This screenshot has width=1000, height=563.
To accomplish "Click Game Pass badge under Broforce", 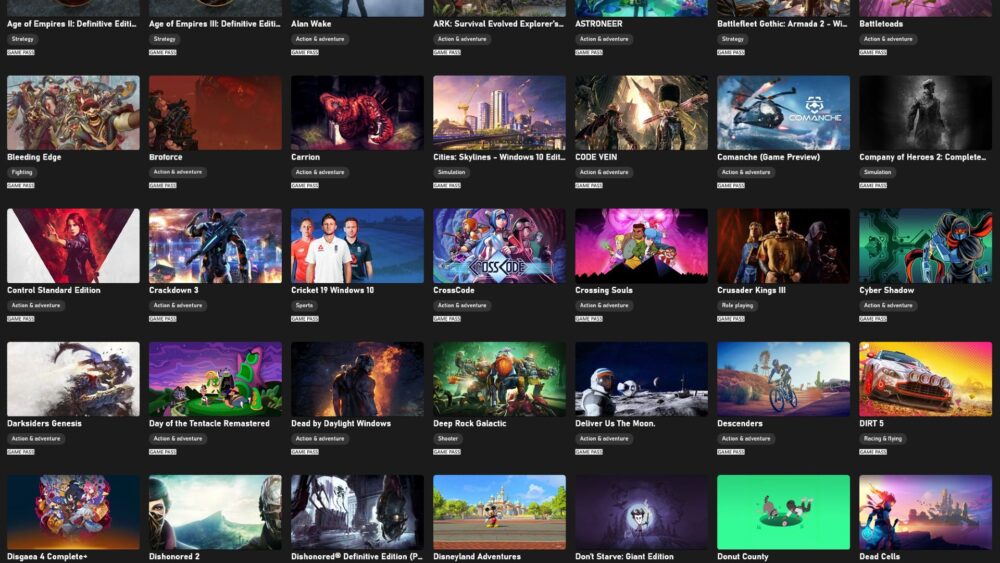I will pyautogui.click(x=163, y=186).
